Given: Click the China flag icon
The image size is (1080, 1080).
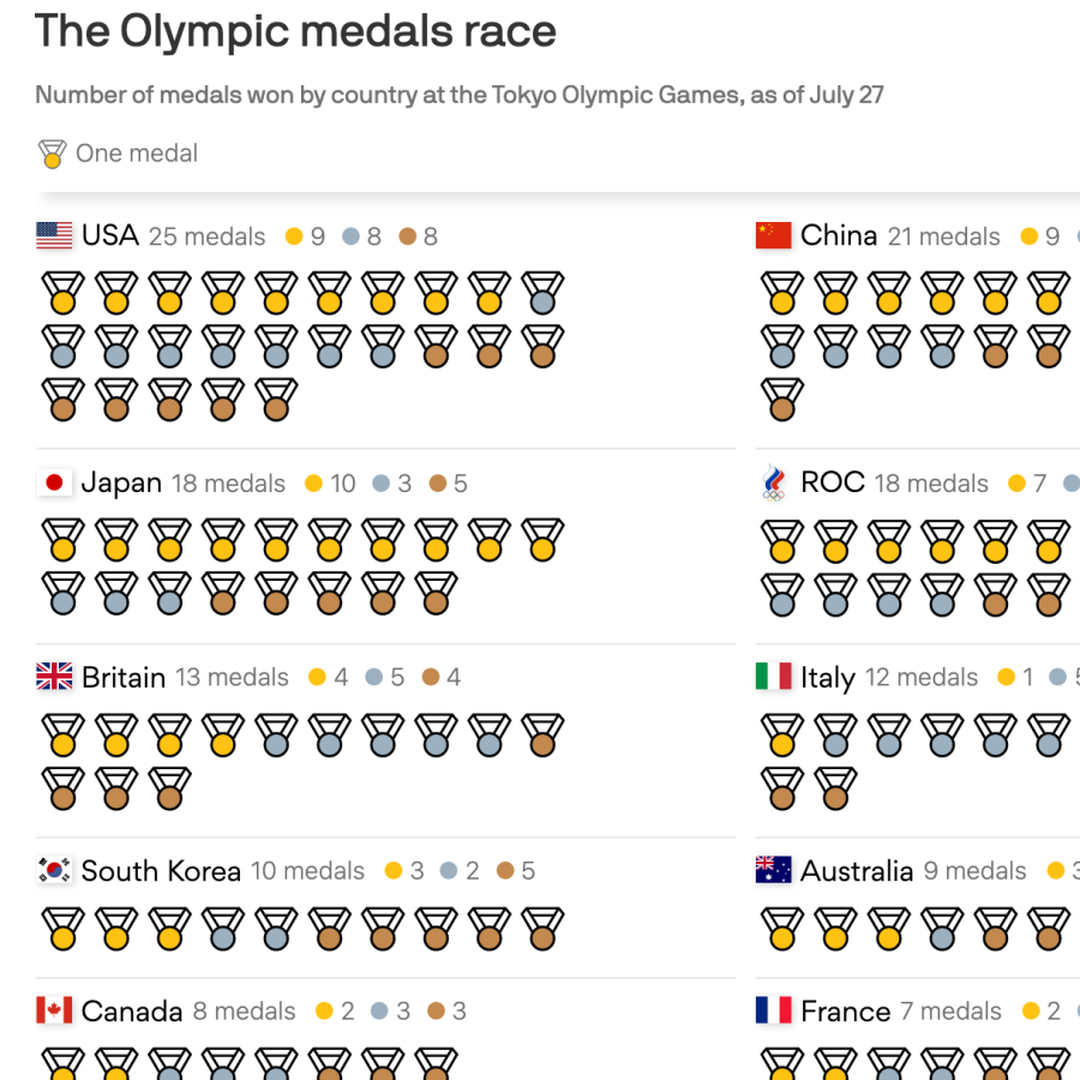Looking at the screenshot, I should pyautogui.click(x=773, y=236).
